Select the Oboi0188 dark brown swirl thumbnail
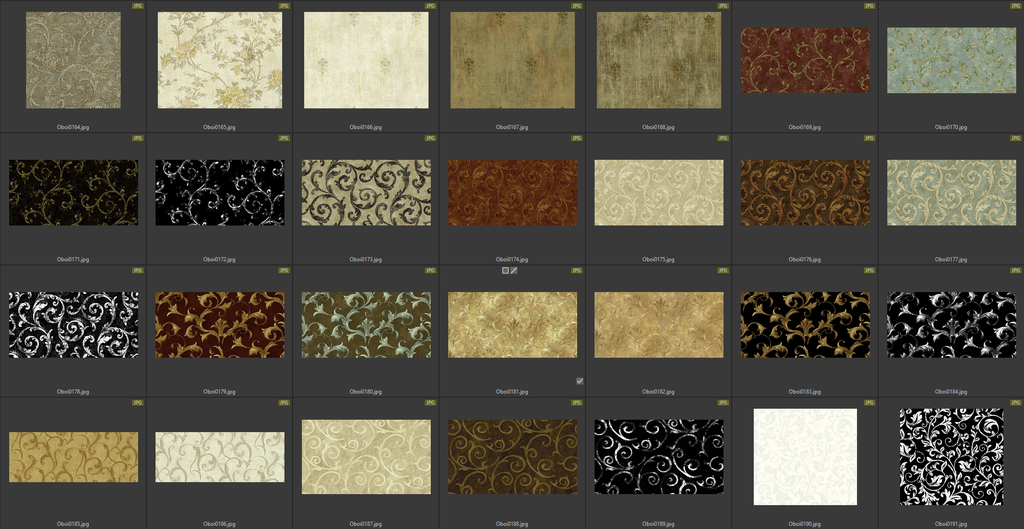This screenshot has height=529, width=1024. [512, 457]
